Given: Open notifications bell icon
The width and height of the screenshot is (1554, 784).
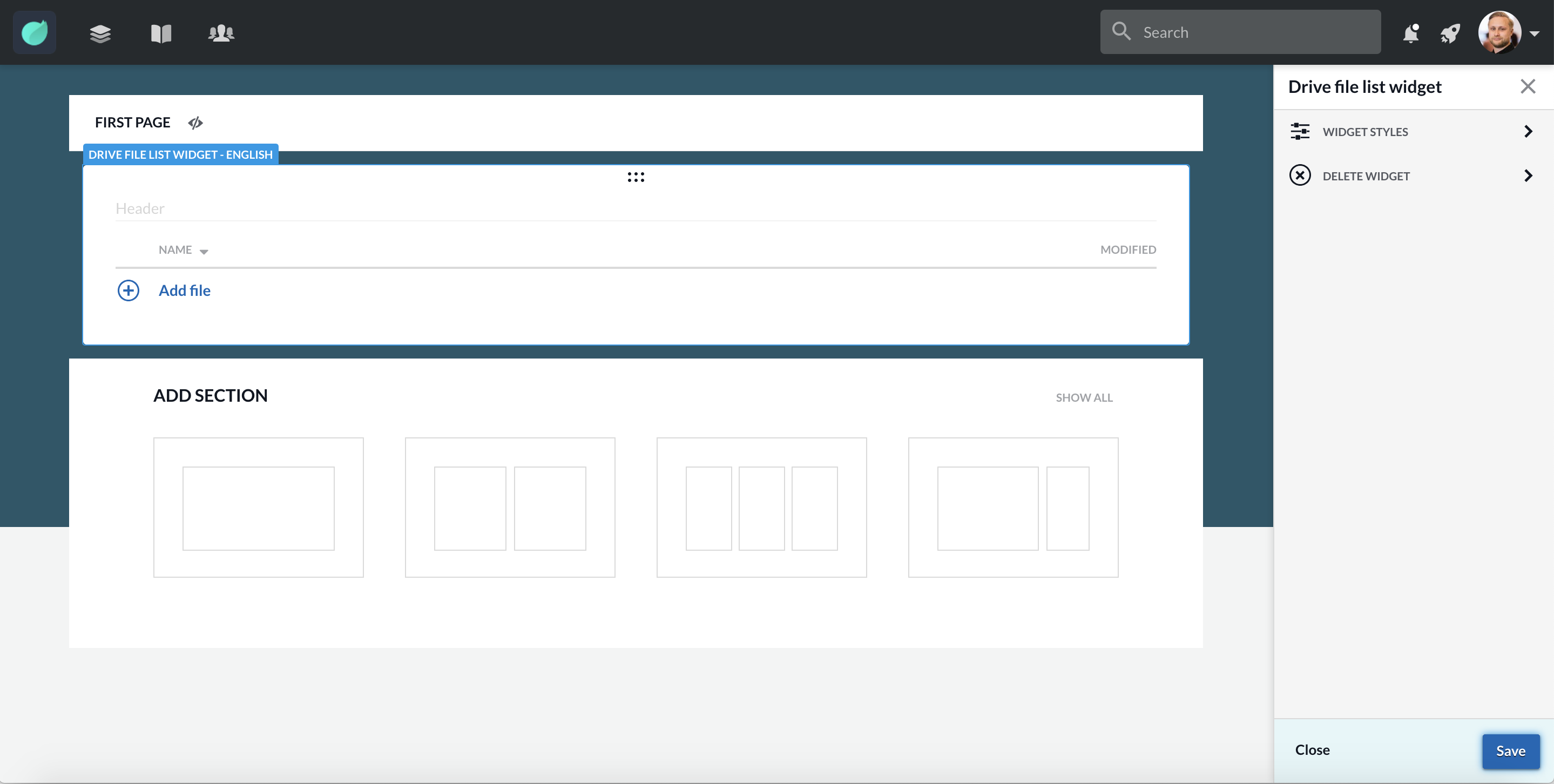Looking at the screenshot, I should (x=1410, y=32).
